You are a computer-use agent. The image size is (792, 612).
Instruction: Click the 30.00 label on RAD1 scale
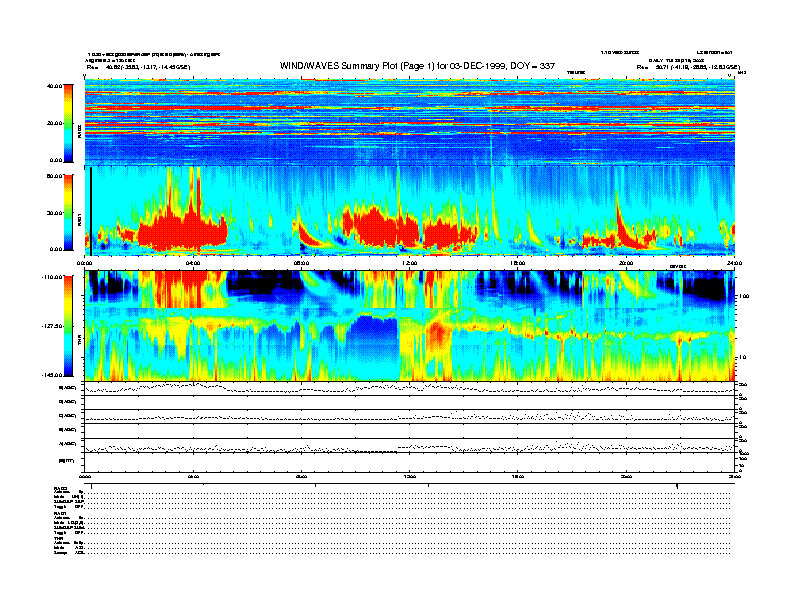pyautogui.click(x=55, y=213)
